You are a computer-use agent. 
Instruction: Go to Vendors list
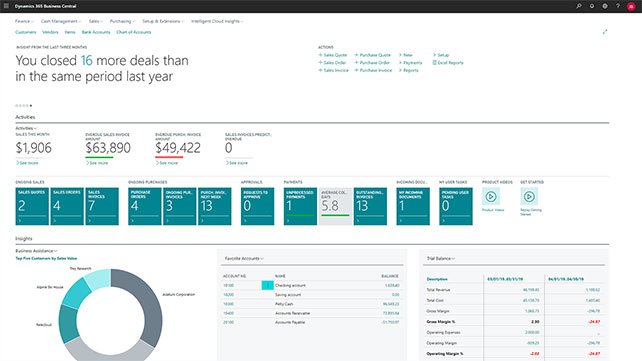click(50, 32)
